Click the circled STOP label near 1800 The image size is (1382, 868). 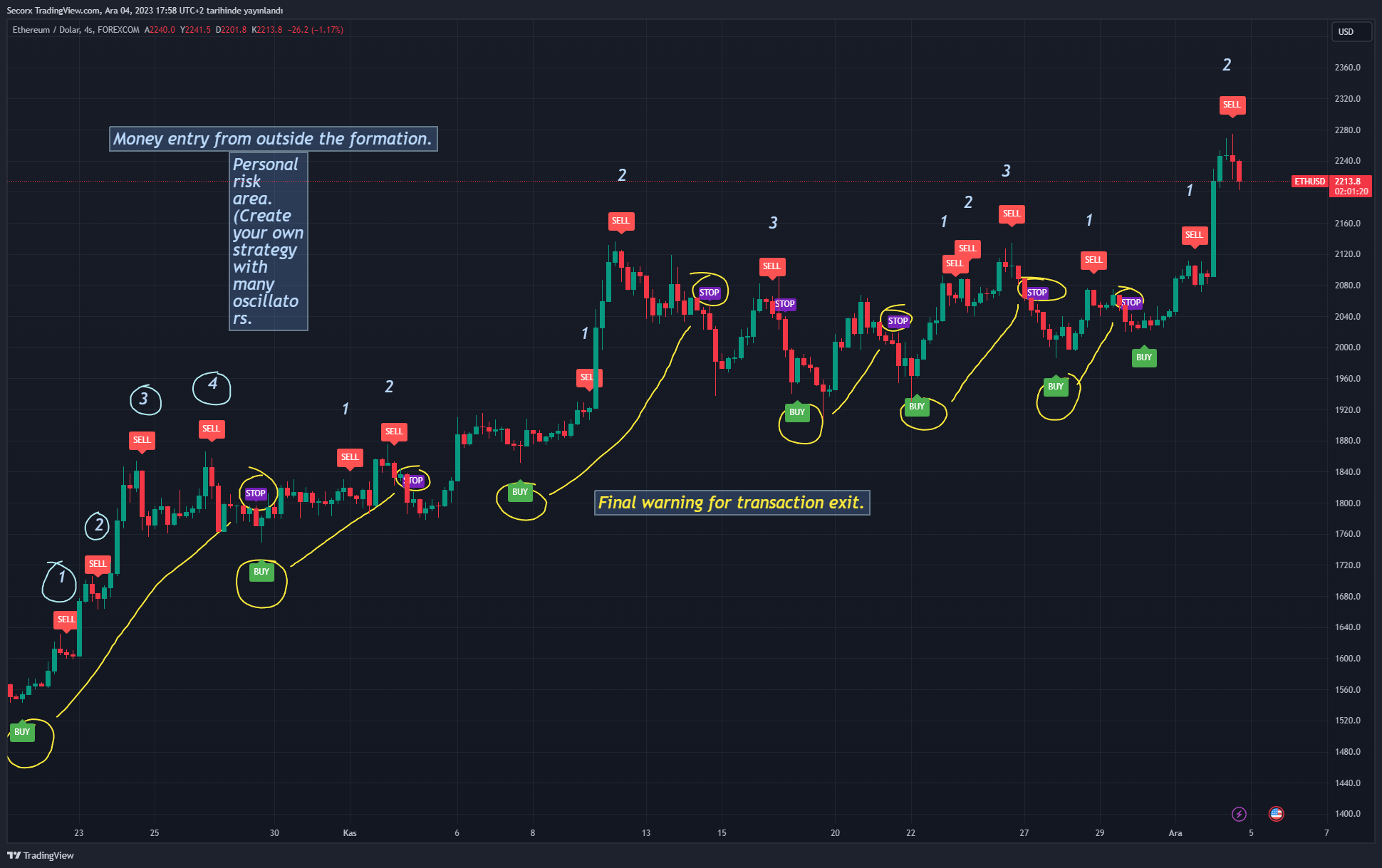[256, 493]
